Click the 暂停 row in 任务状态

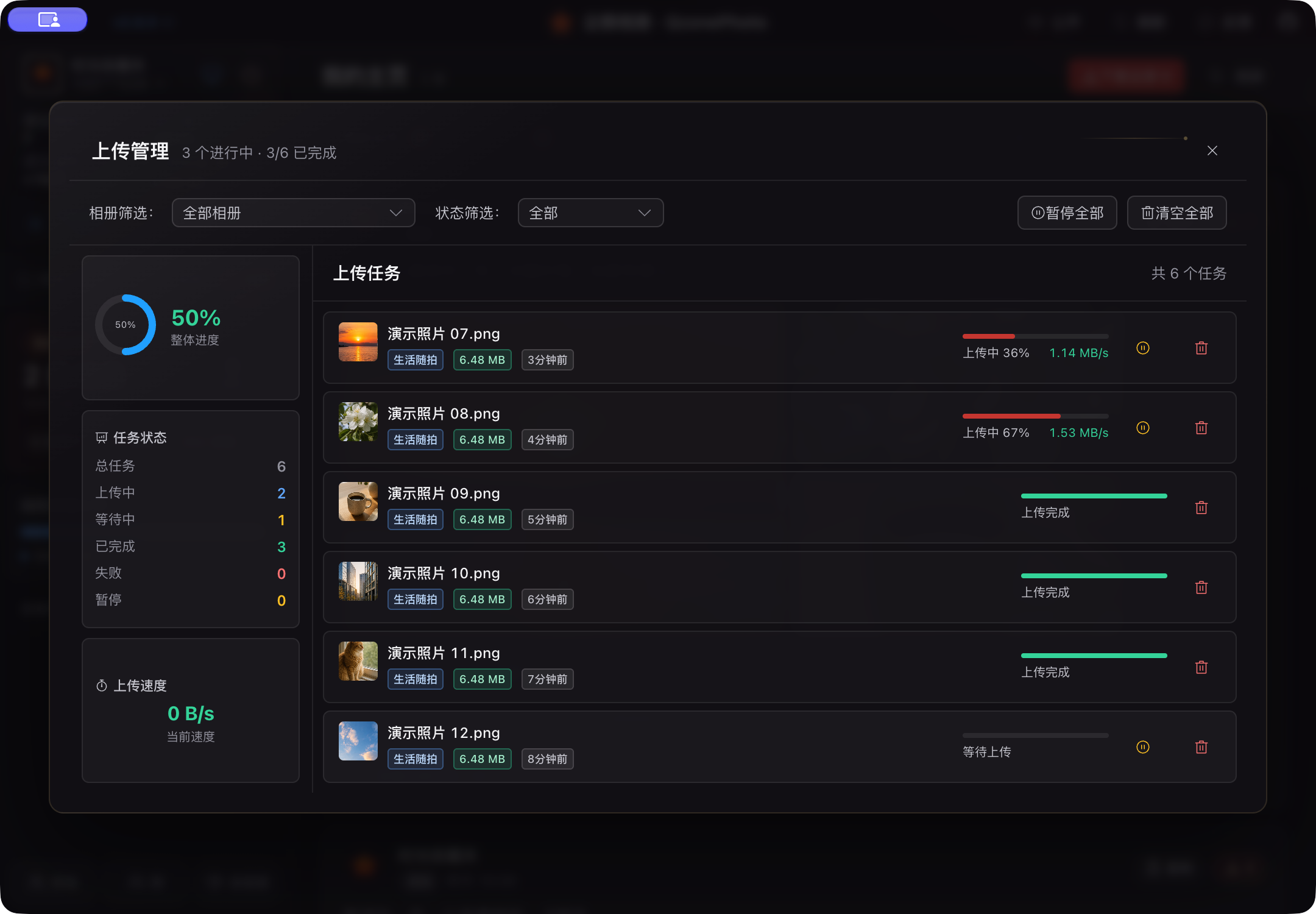pos(191,600)
